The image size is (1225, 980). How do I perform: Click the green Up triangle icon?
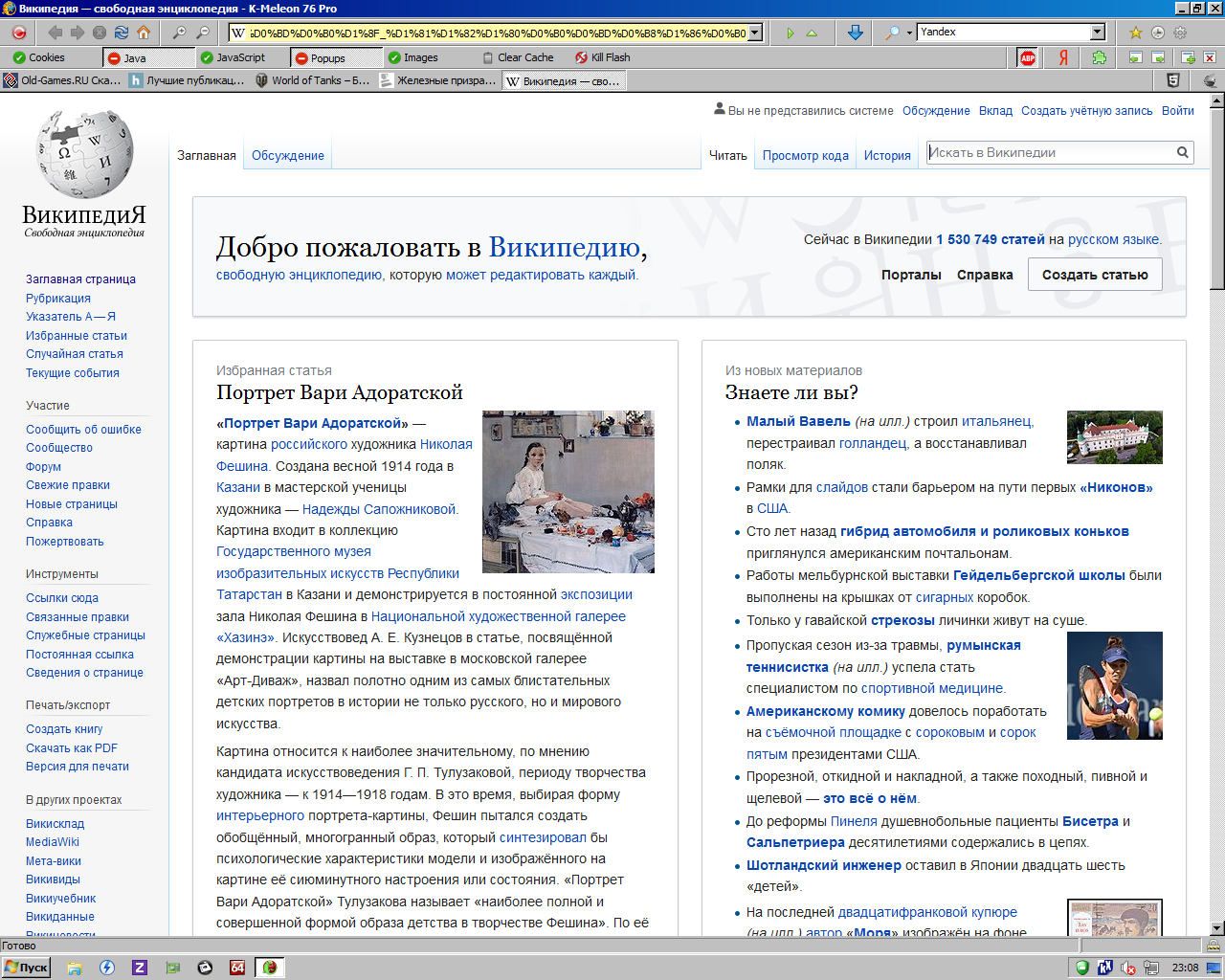pyautogui.click(x=812, y=33)
